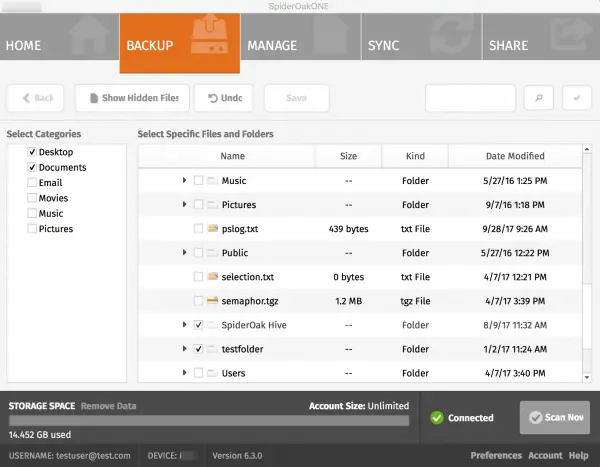Image resolution: width=600 pixels, height=467 pixels.
Task: Sort by the Name column header
Action: (x=227, y=156)
